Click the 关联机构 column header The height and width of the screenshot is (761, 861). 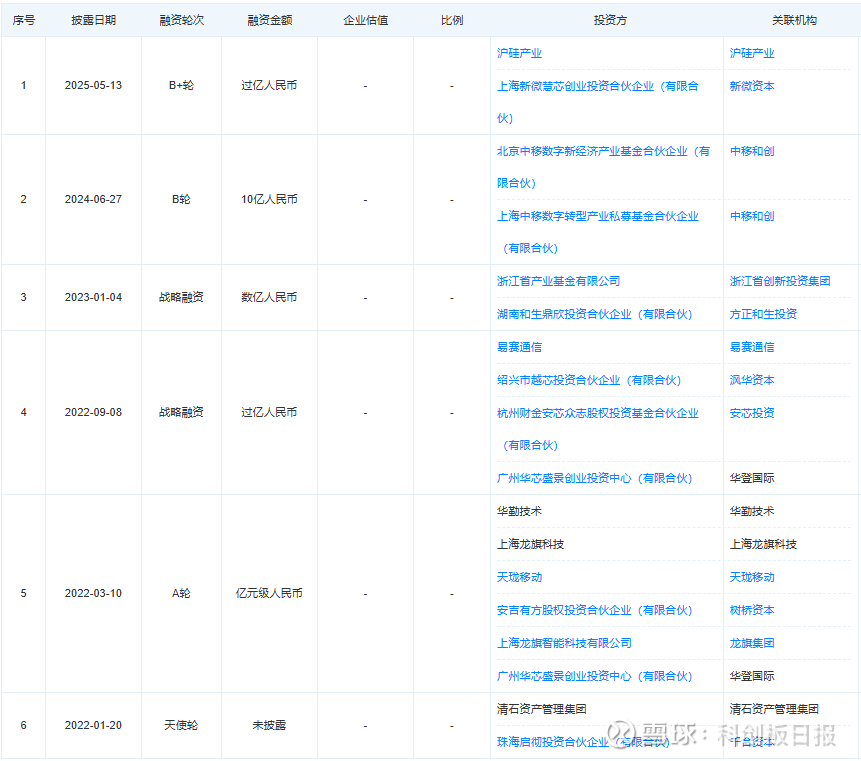point(793,20)
